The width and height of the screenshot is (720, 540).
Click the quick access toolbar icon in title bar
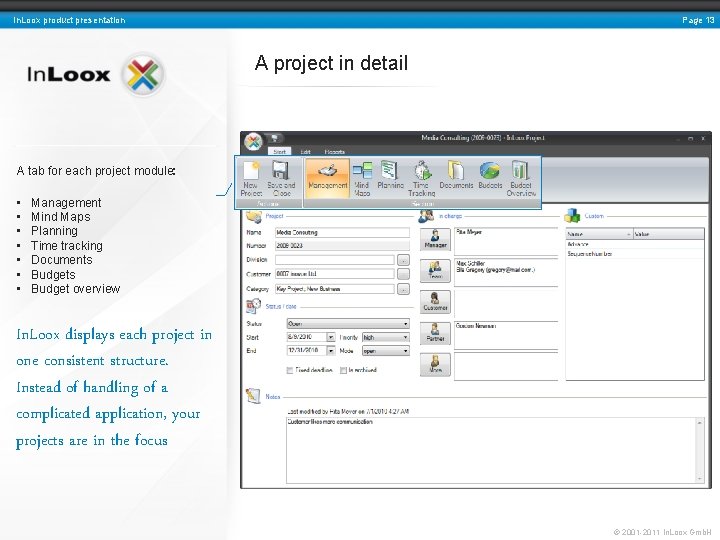click(x=275, y=137)
